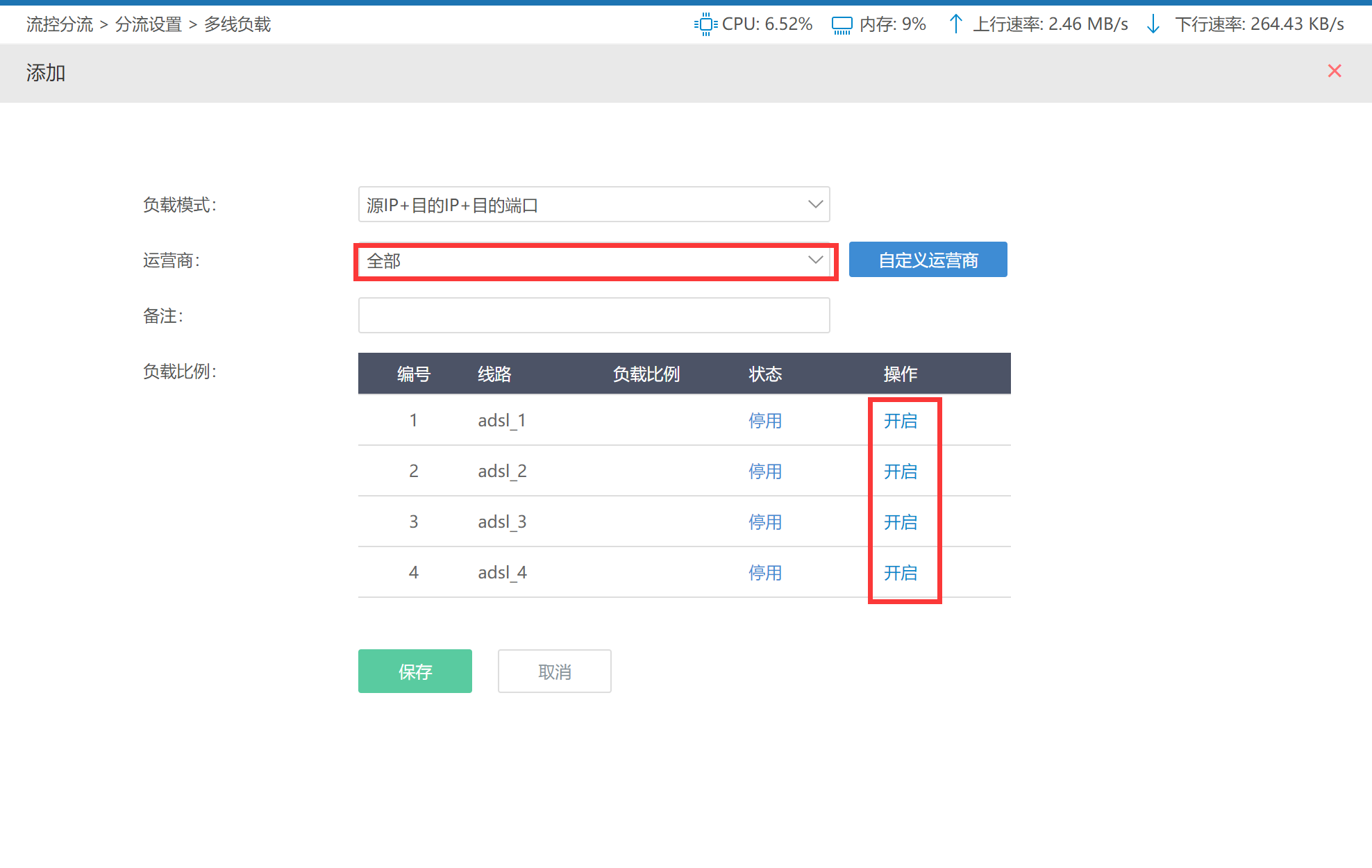
Task: Save the configuration with 保存
Action: pyautogui.click(x=415, y=671)
